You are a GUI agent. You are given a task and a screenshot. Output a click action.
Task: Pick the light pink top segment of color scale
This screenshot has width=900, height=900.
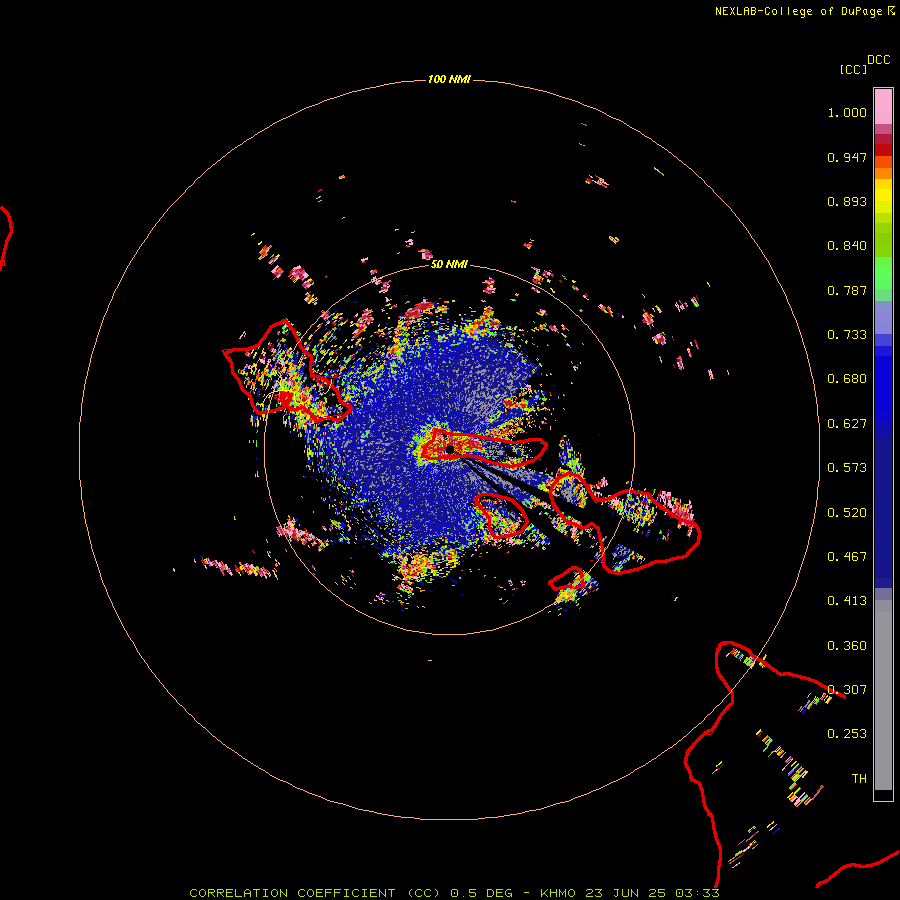coord(883,106)
